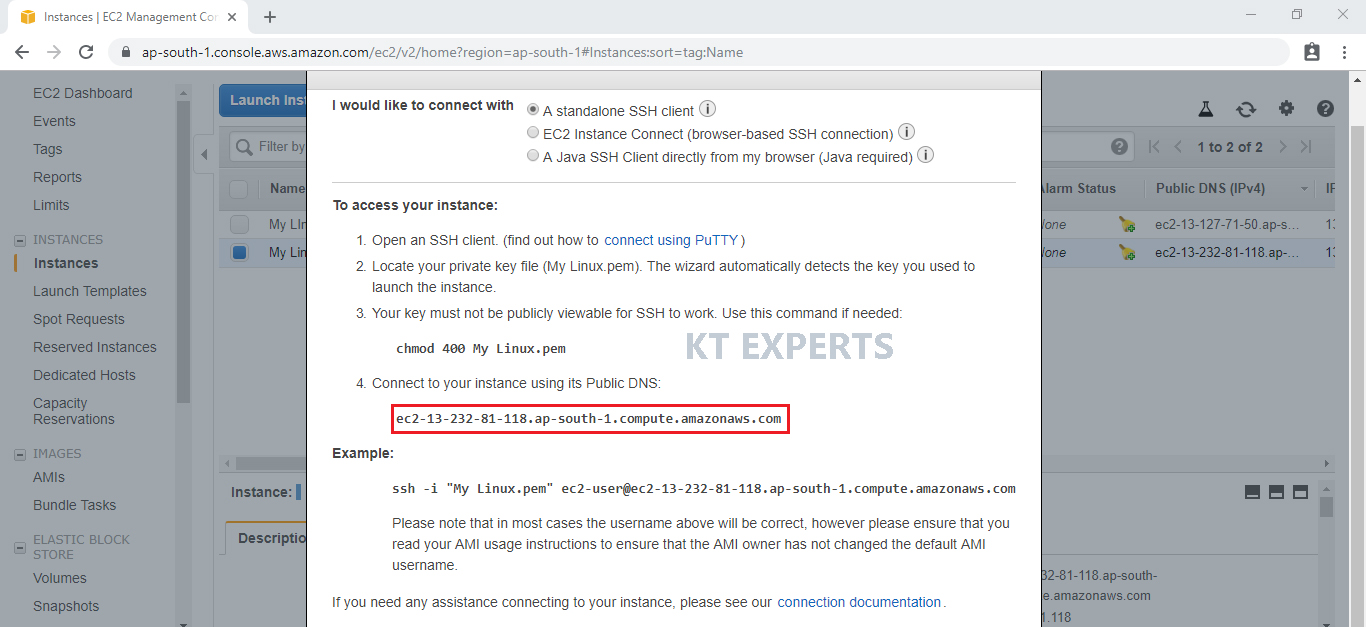The image size is (1366, 627).
Task: Set details pane to minimized layout icon
Action: 1252,492
